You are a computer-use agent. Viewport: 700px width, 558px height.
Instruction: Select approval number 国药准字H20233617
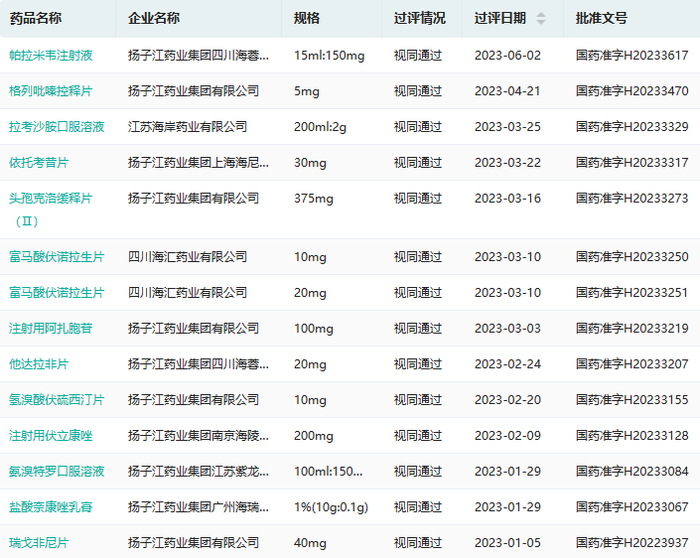(x=632, y=55)
